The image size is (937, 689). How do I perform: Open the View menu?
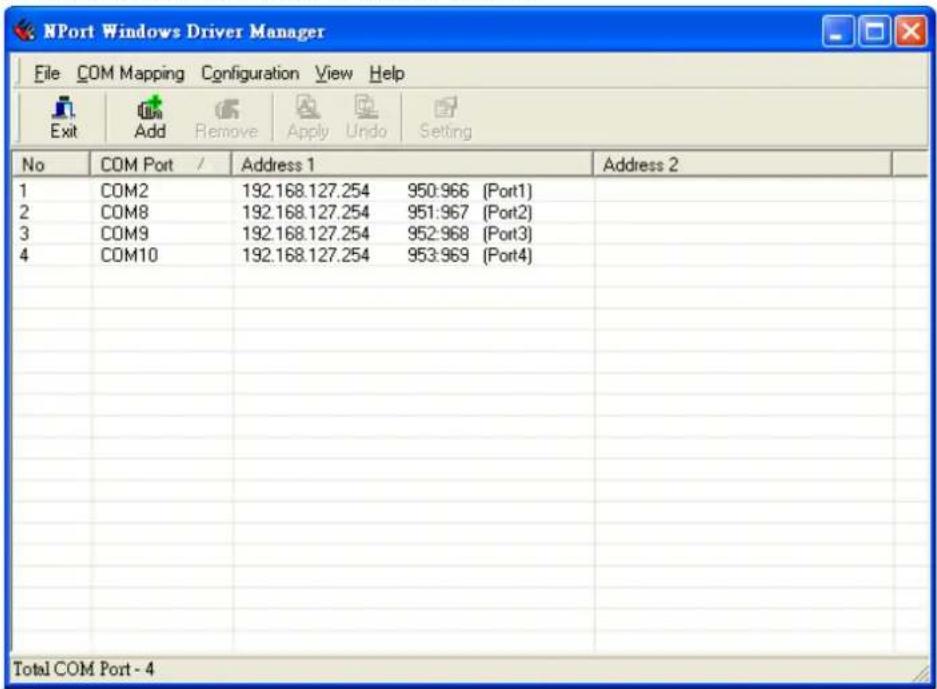[334, 74]
